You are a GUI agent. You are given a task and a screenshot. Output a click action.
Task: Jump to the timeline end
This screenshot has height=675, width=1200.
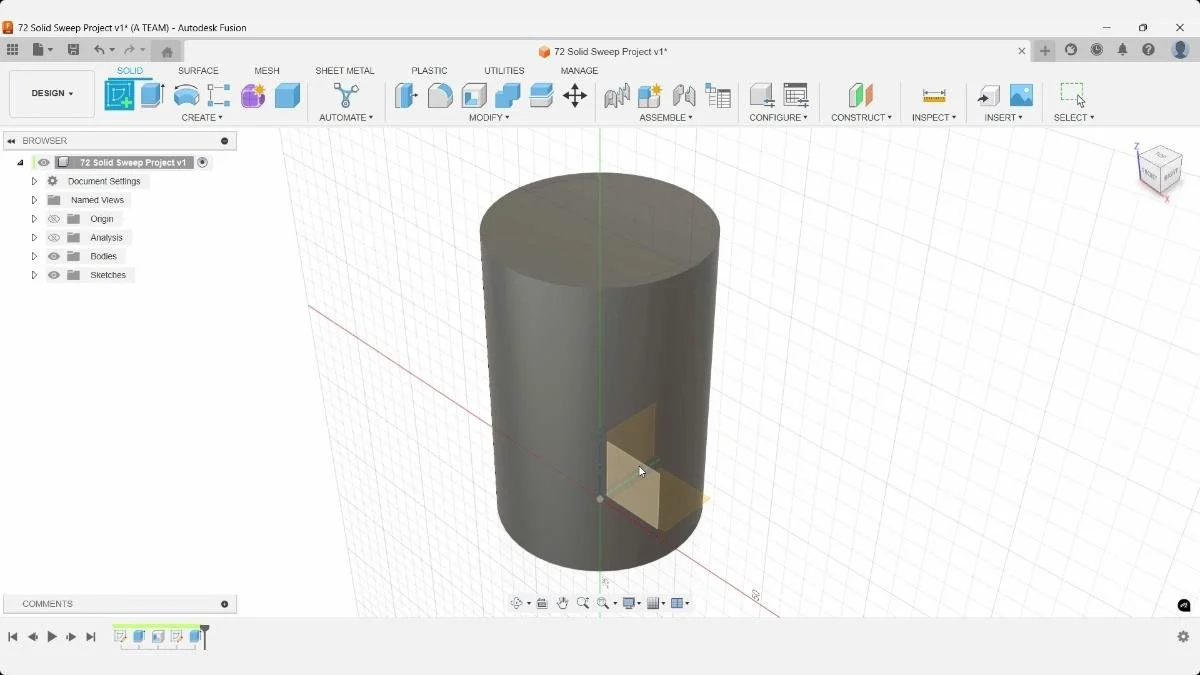91,637
